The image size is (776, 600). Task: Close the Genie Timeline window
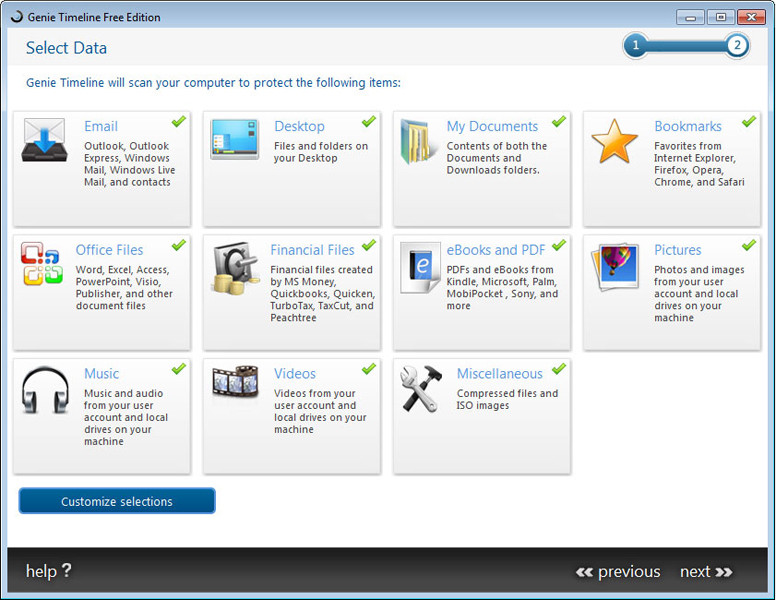pos(751,17)
